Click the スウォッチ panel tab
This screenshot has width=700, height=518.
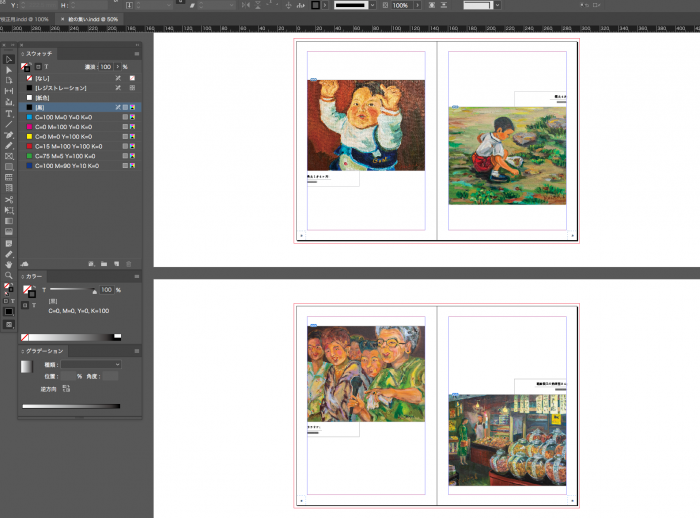39,54
